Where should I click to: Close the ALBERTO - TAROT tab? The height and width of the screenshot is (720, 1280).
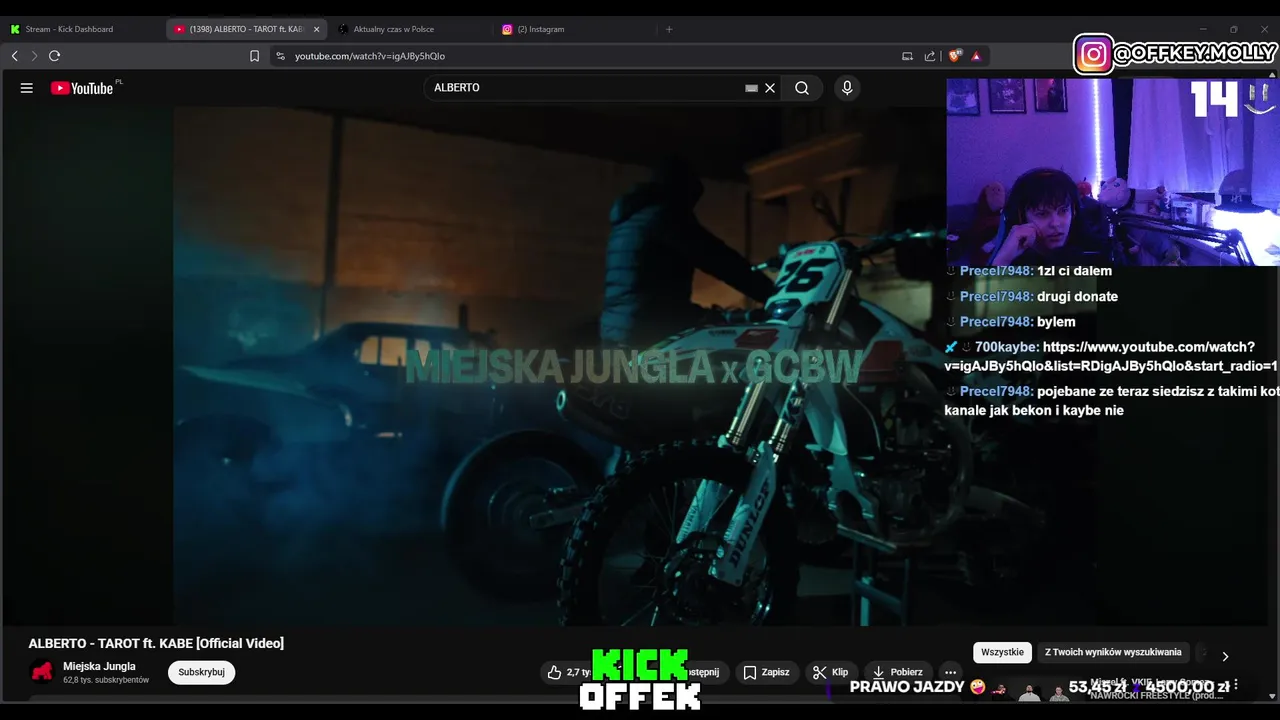pyautogui.click(x=316, y=29)
